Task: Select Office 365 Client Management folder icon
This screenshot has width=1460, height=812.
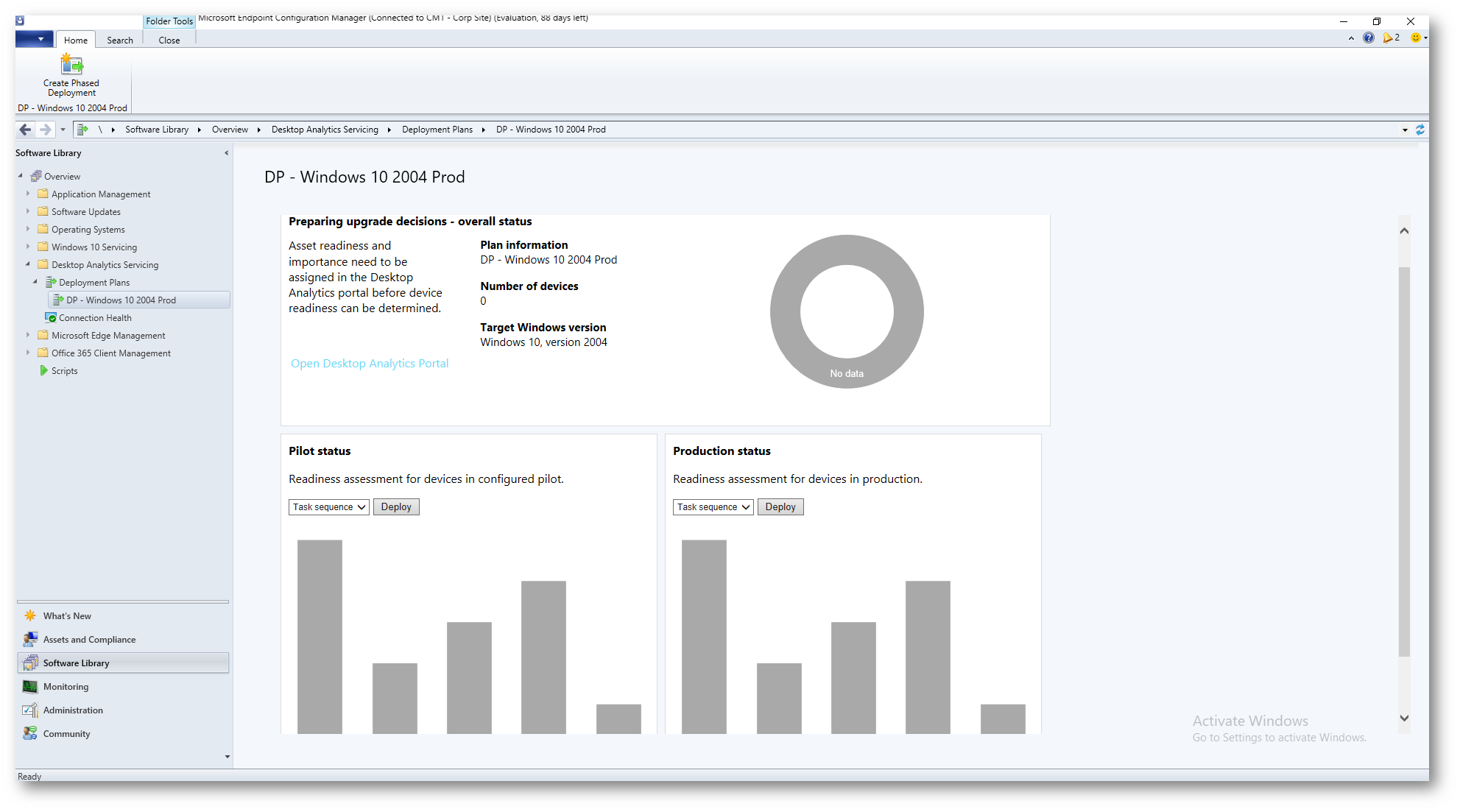Action: (x=43, y=353)
